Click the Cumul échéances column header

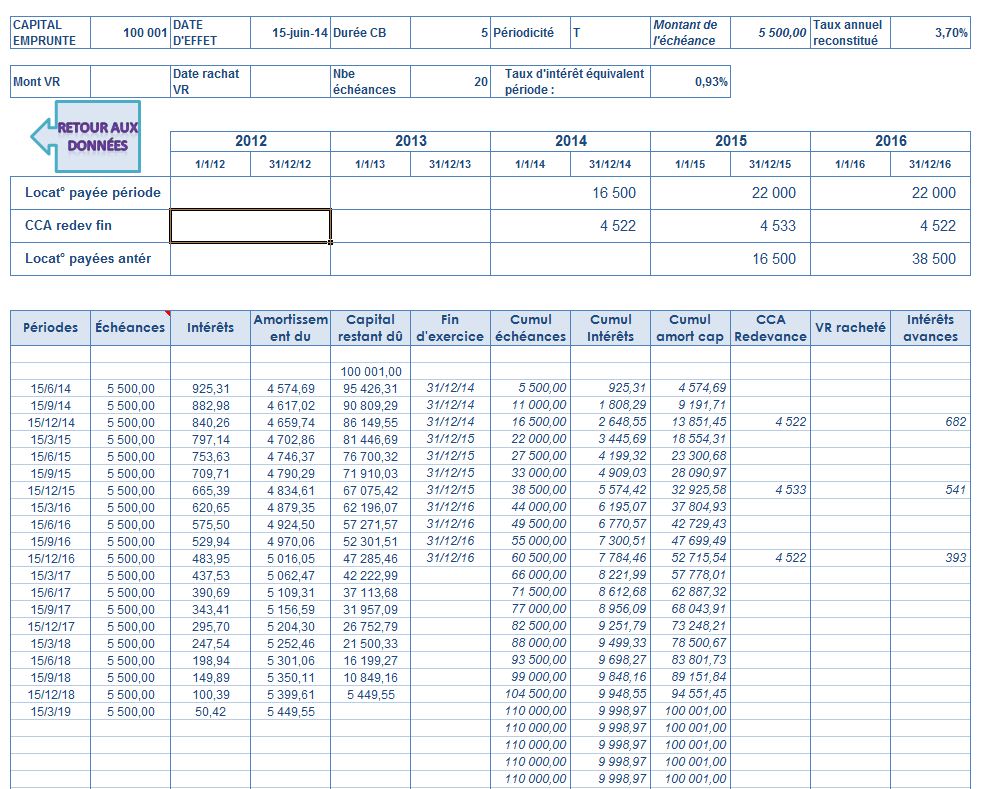pyautogui.click(x=531, y=327)
